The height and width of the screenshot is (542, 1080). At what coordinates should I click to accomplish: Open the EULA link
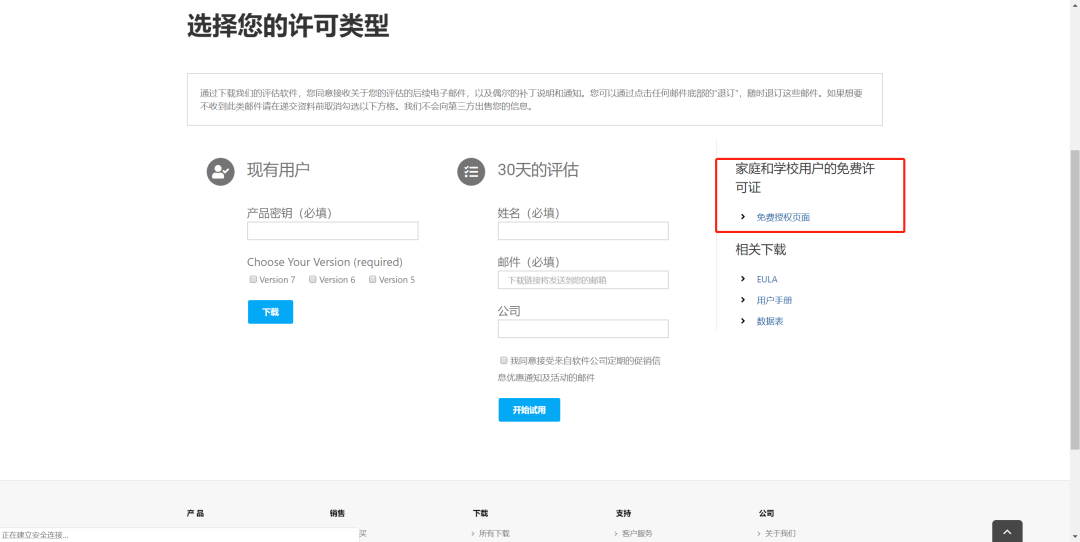click(x=767, y=279)
